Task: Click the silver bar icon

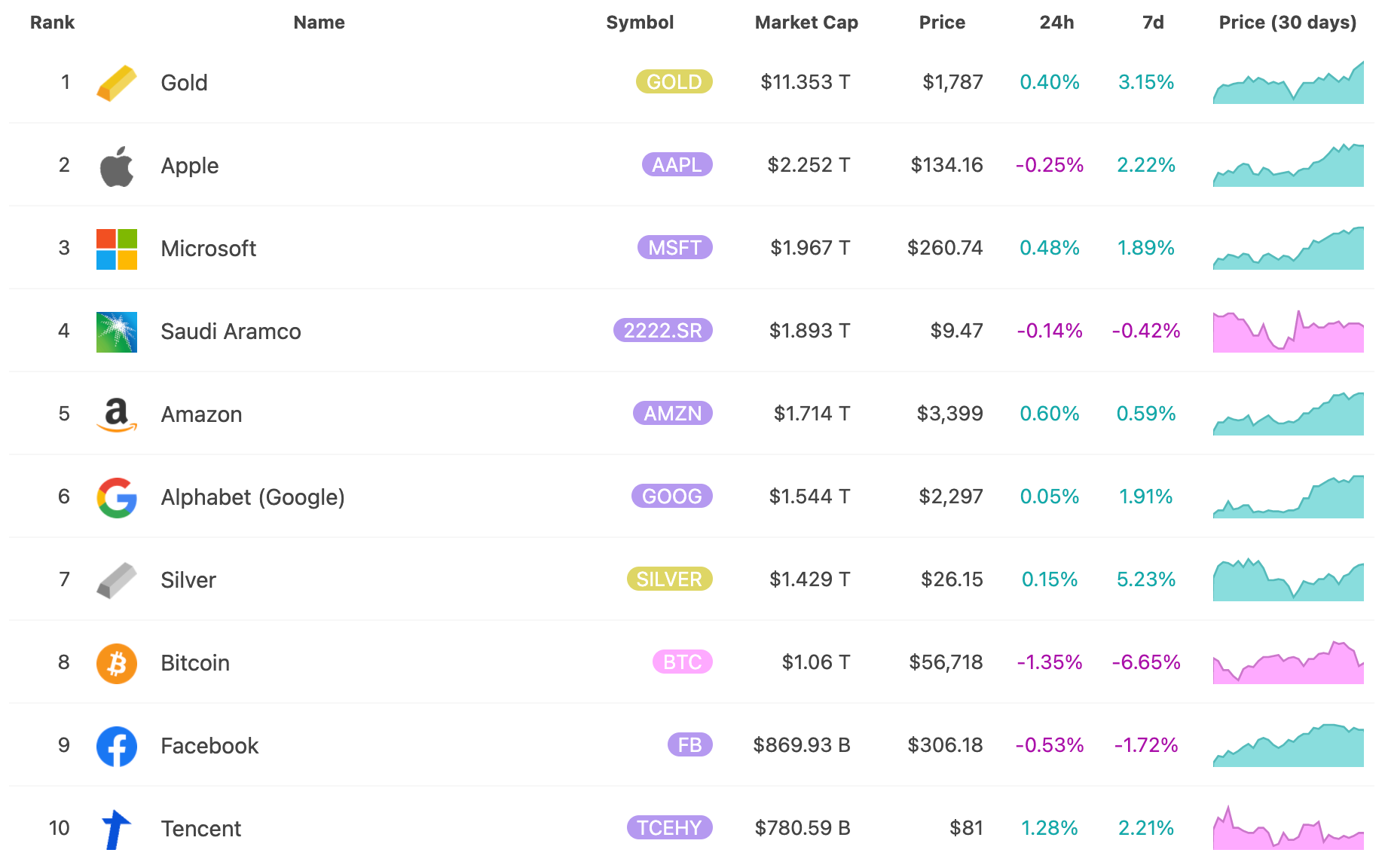Action: tap(116, 580)
